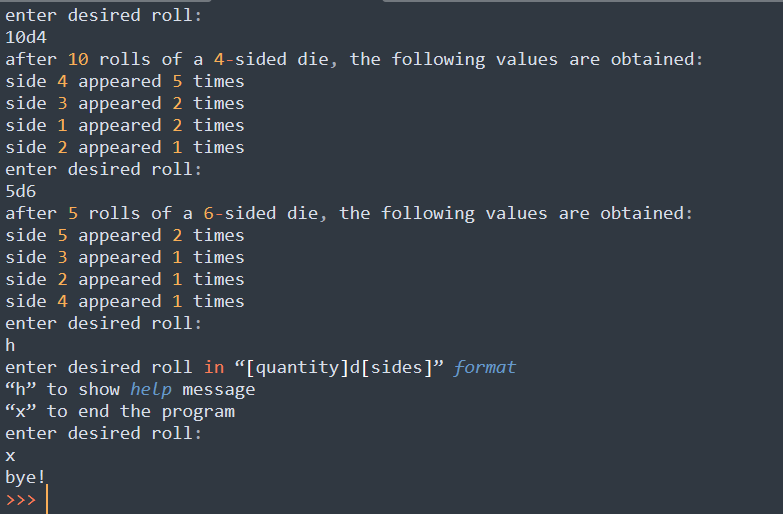The width and height of the screenshot is (783, 514).
Task: Click the italic blue word "format"
Action: point(485,367)
